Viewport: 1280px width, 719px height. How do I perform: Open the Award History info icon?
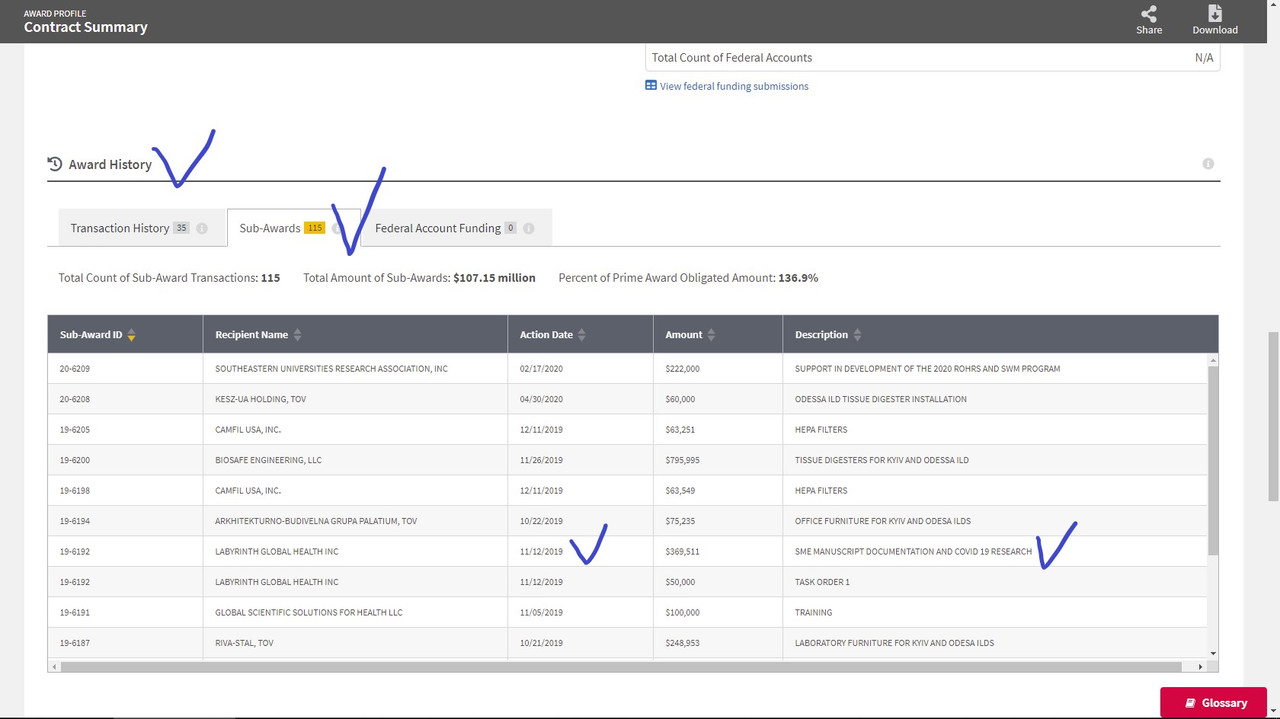(1208, 164)
